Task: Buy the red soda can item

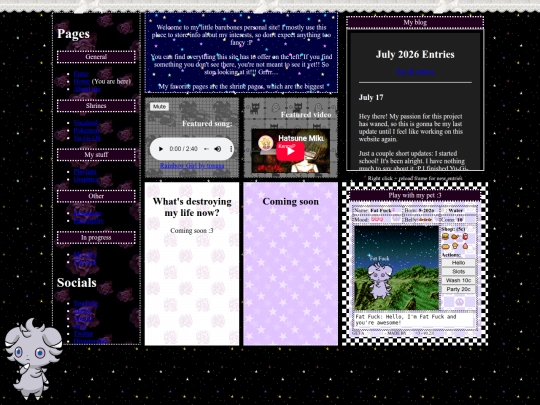Action: click(x=465, y=237)
